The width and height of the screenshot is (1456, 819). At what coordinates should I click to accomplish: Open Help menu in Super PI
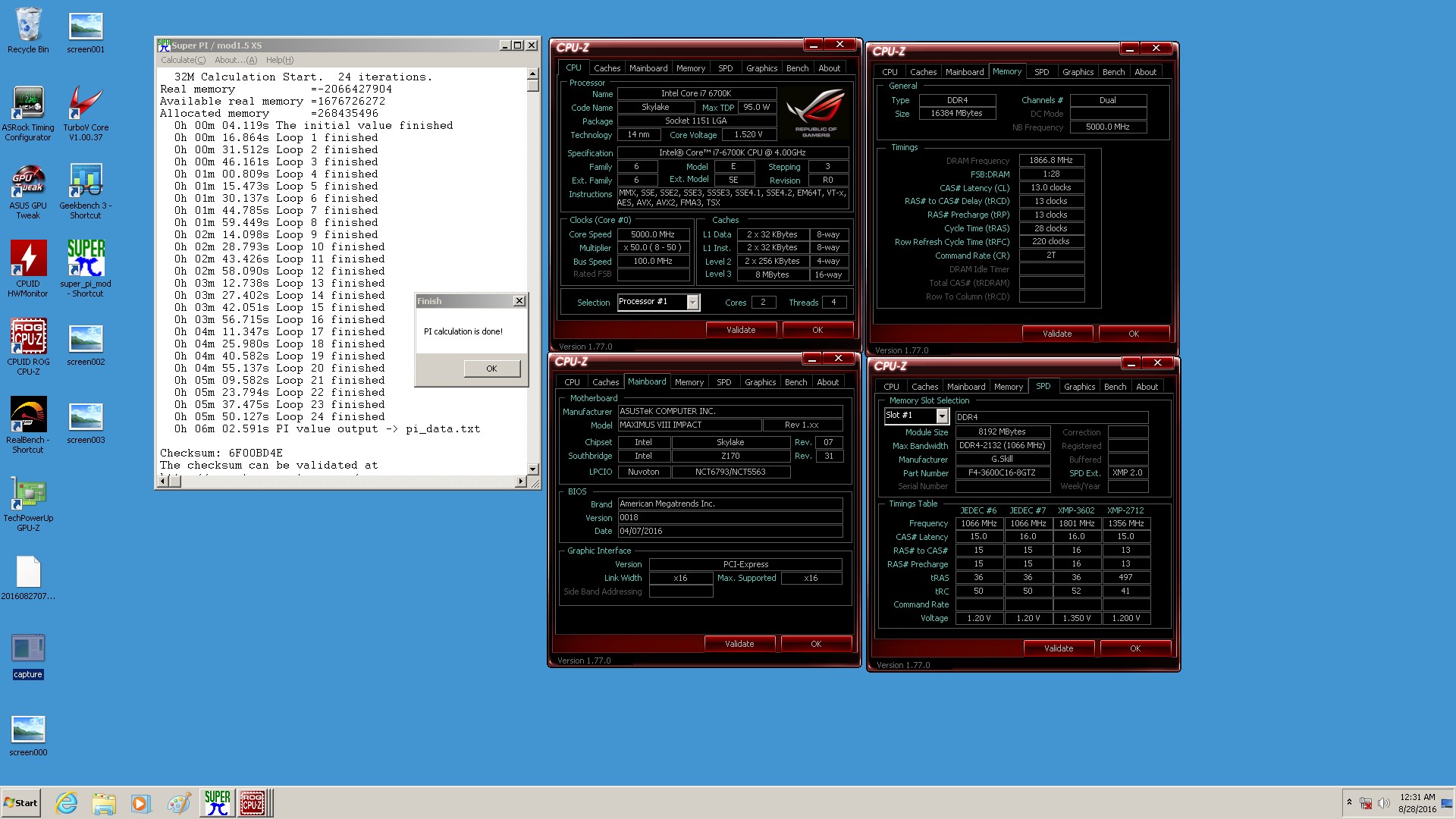280,60
